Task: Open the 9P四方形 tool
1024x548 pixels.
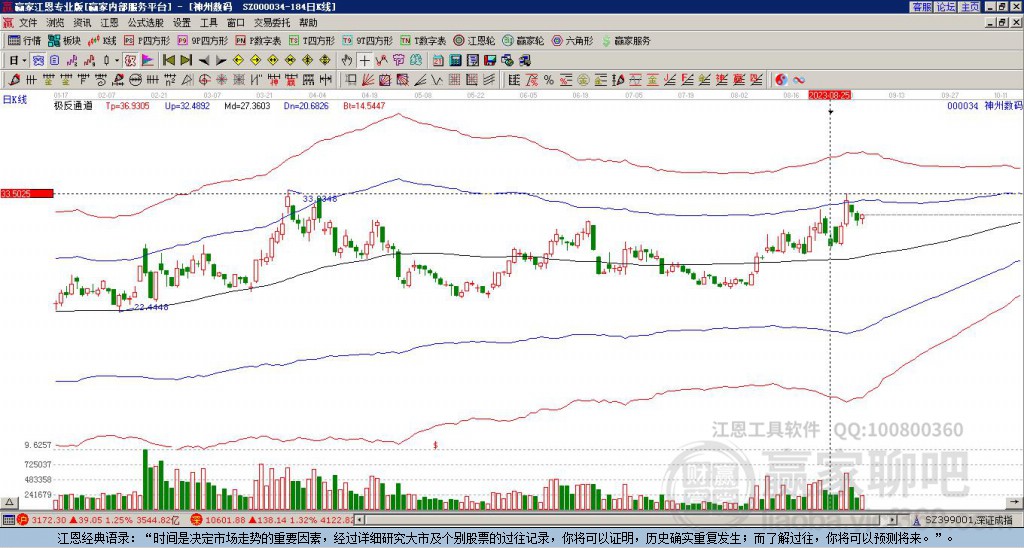Action: [x=202, y=40]
